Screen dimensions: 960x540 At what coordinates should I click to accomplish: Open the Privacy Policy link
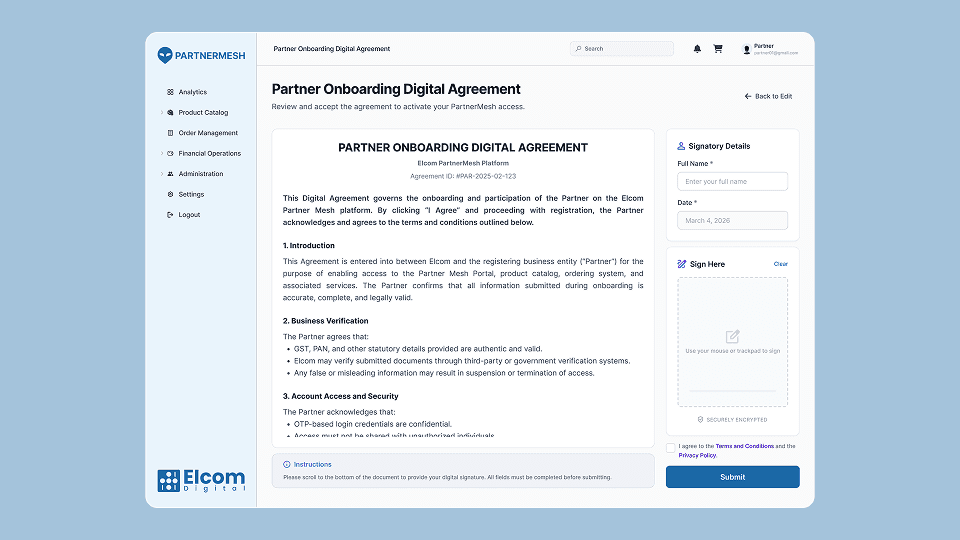(697, 455)
